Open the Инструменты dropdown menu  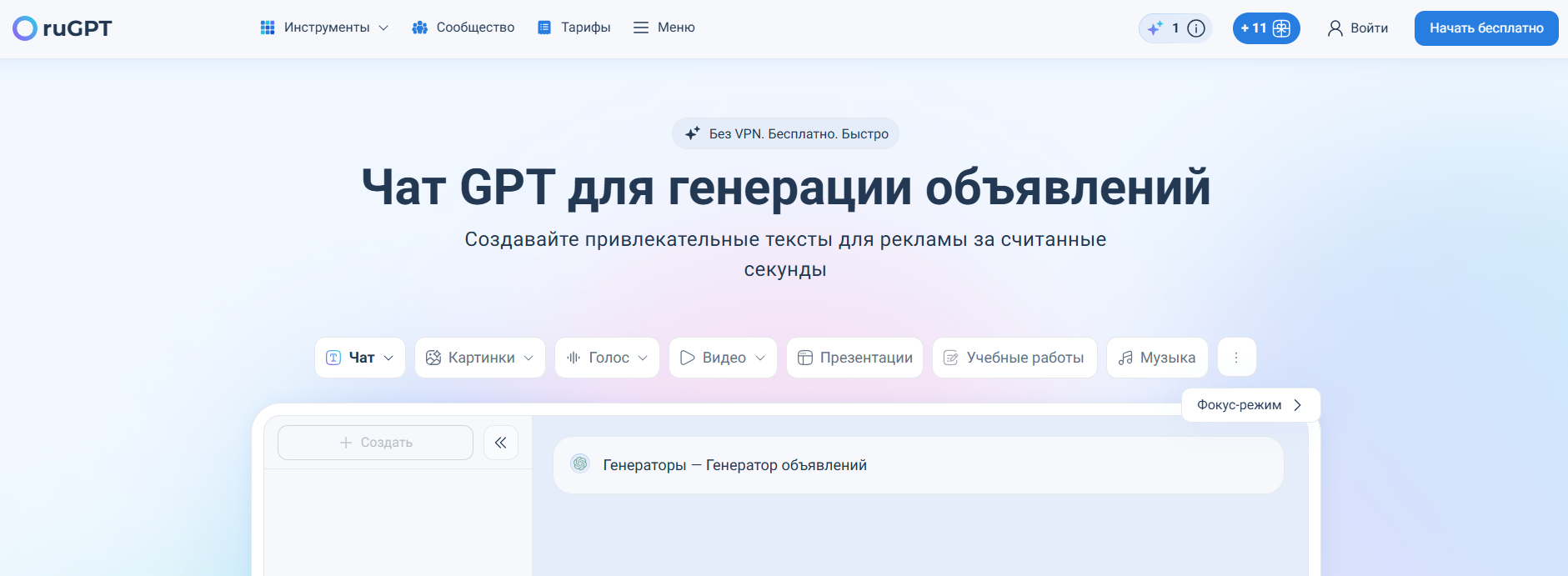324,28
